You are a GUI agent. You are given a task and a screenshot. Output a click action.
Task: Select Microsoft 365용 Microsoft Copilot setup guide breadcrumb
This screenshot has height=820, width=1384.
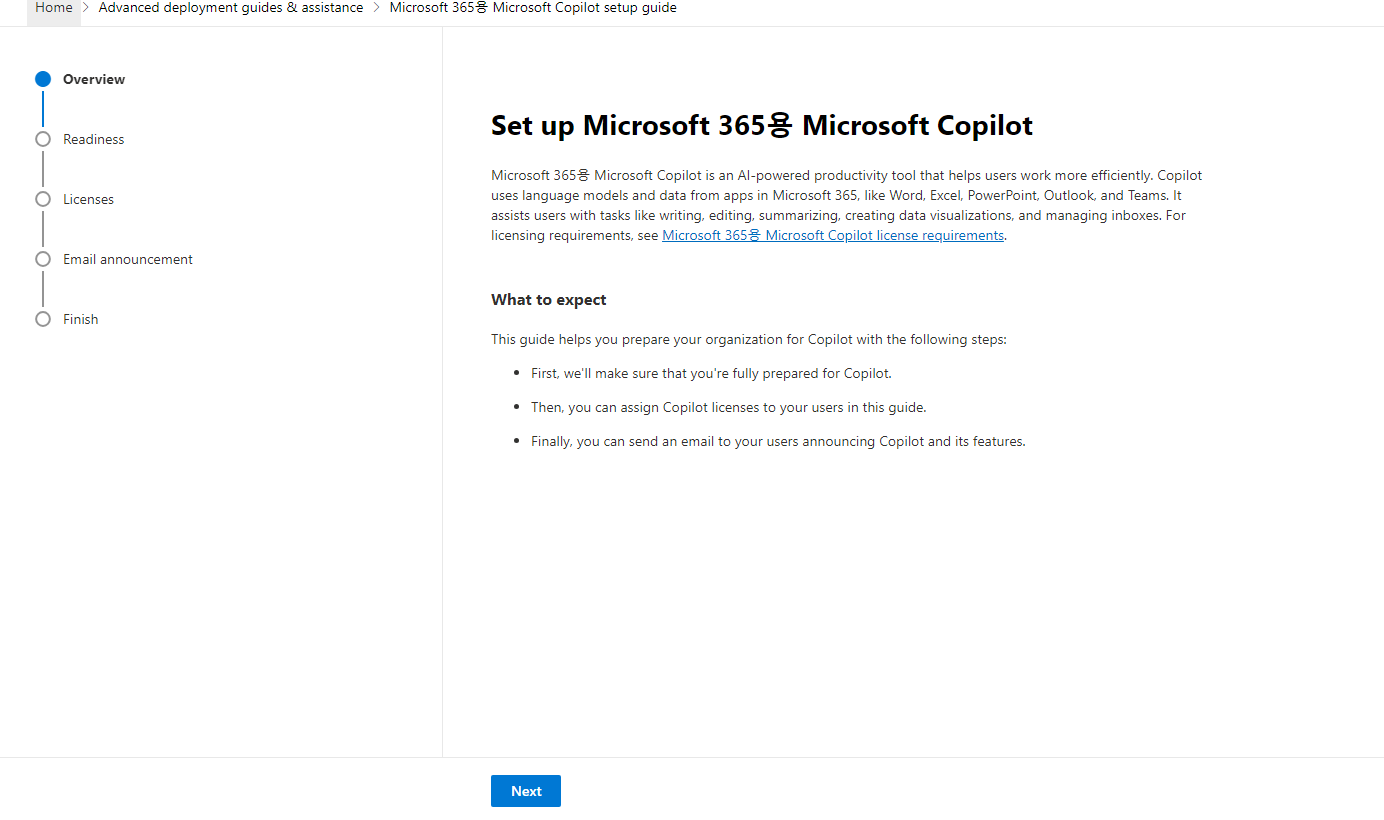click(533, 8)
